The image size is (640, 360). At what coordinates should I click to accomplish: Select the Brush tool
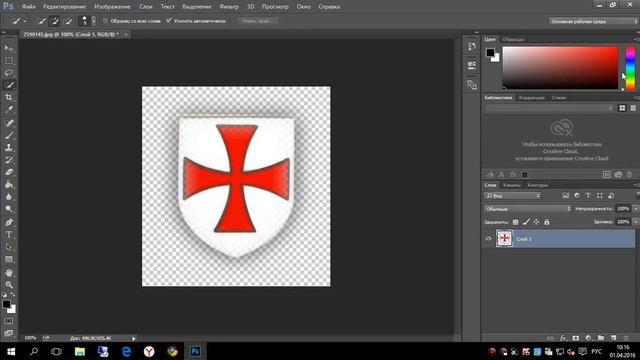click(x=9, y=135)
